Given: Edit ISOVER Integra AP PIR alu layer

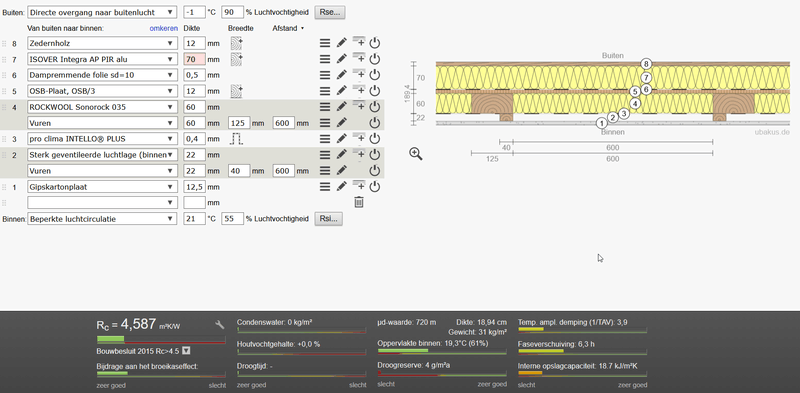Looking at the screenshot, I should tap(342, 59).
